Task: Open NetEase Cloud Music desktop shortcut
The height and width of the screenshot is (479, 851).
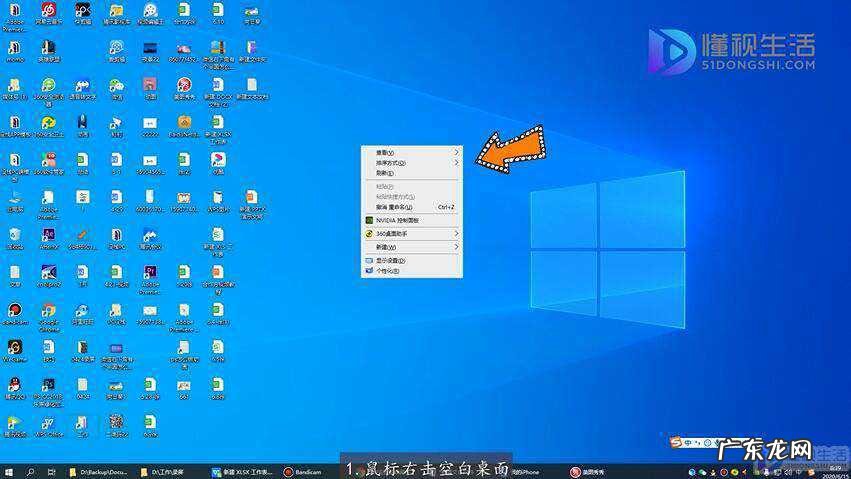Action: pos(47,13)
